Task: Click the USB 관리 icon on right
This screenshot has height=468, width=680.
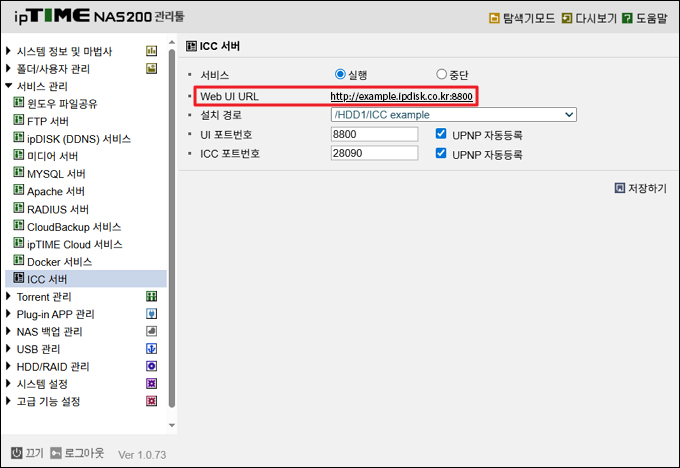Action: click(152, 349)
